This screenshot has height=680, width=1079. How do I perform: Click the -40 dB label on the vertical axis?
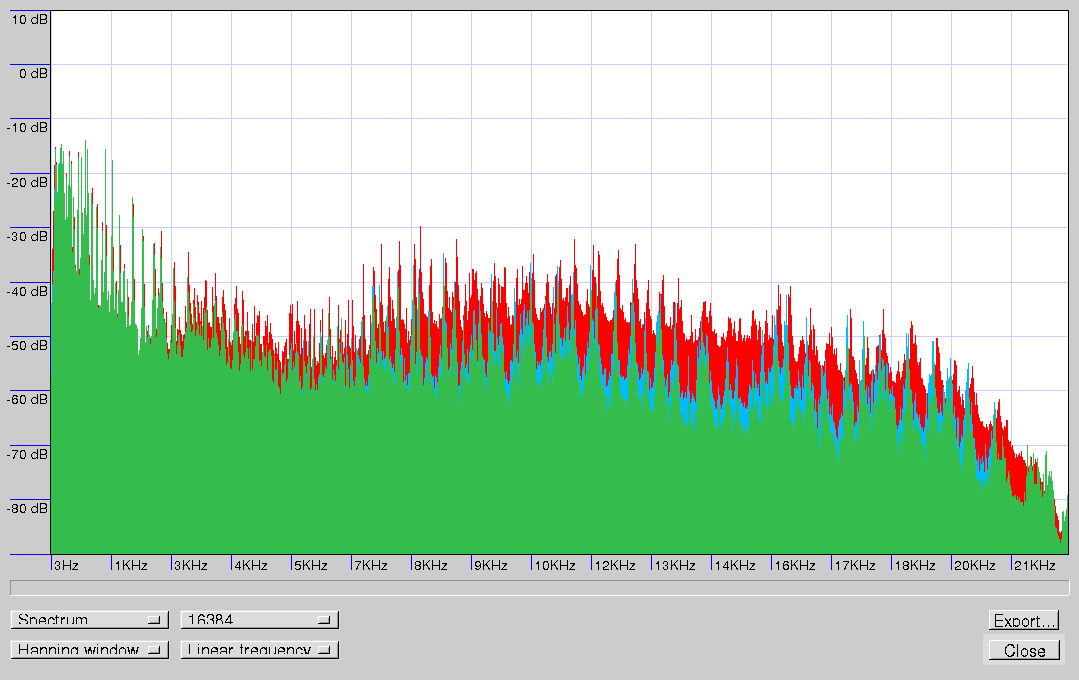click(27, 291)
